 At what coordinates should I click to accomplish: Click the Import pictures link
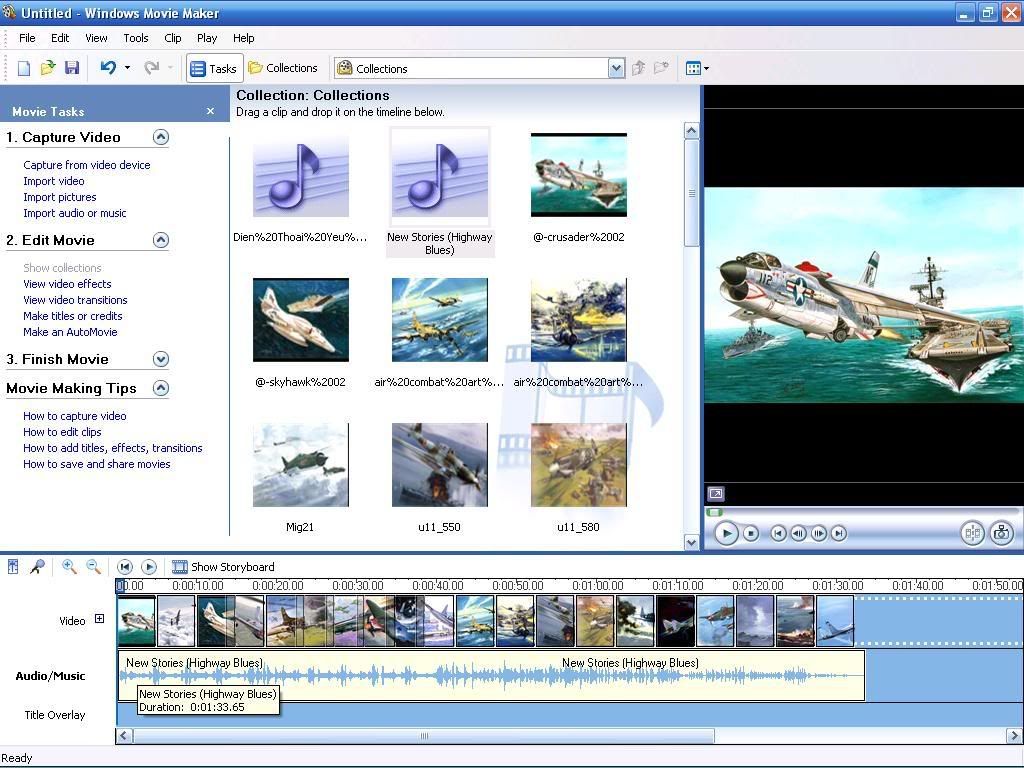[x=59, y=197]
